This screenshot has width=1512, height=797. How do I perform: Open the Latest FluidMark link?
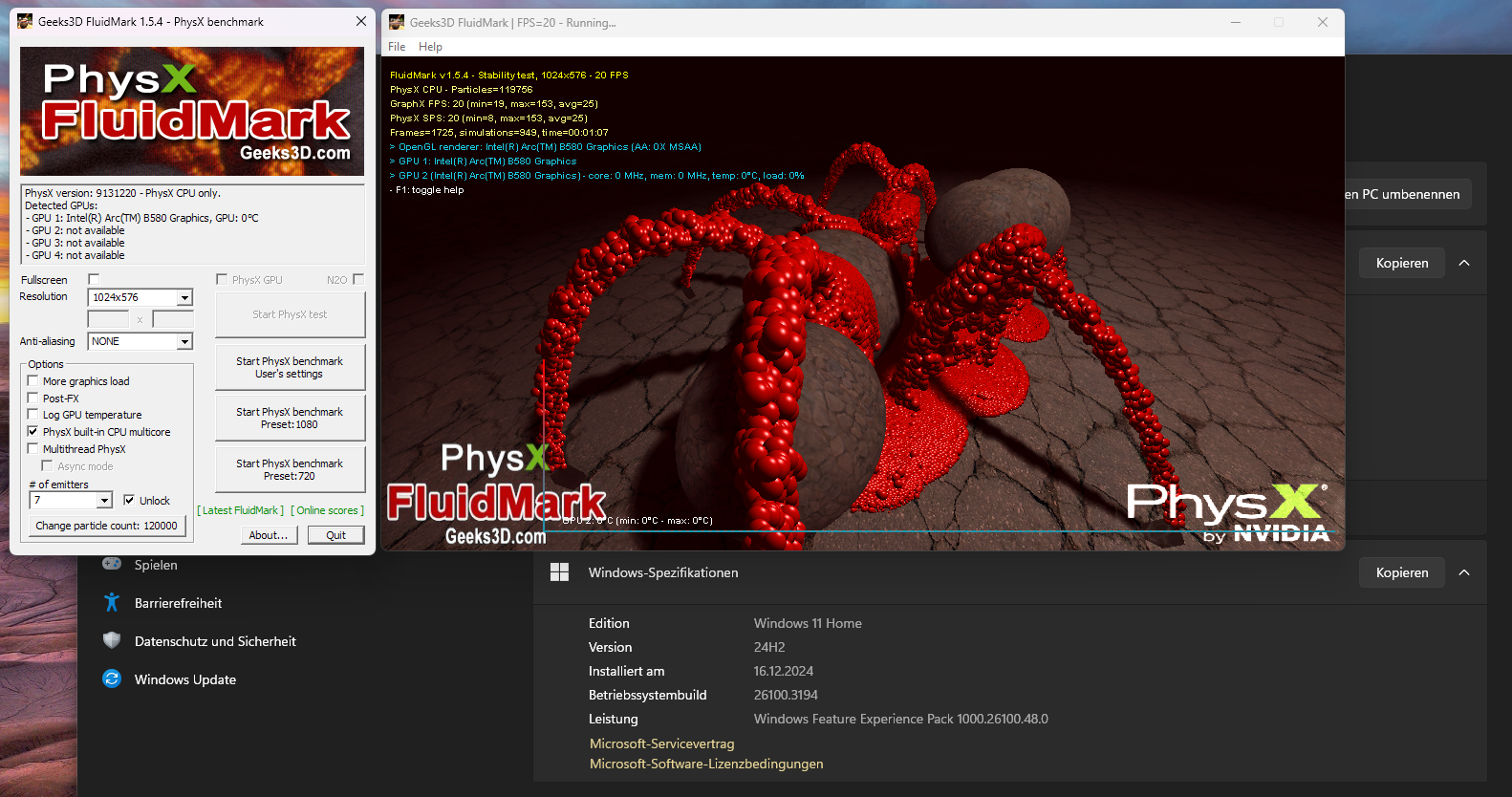[240, 510]
